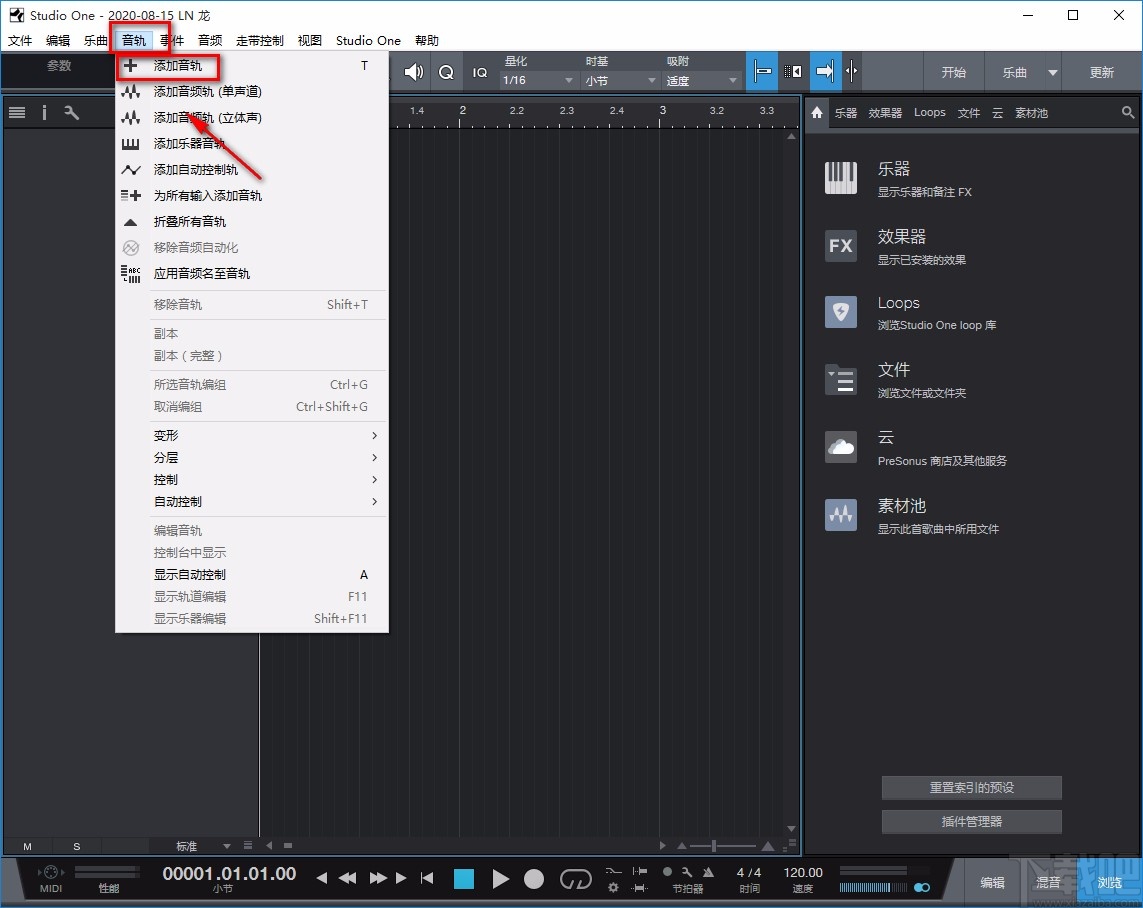The height and width of the screenshot is (908, 1143).
Task: Open the track list hamburger icon
Action: (x=17, y=112)
